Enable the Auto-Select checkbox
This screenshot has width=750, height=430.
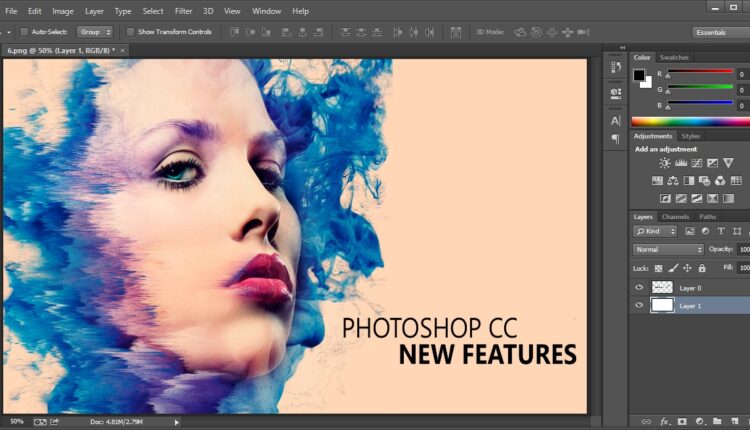point(24,32)
